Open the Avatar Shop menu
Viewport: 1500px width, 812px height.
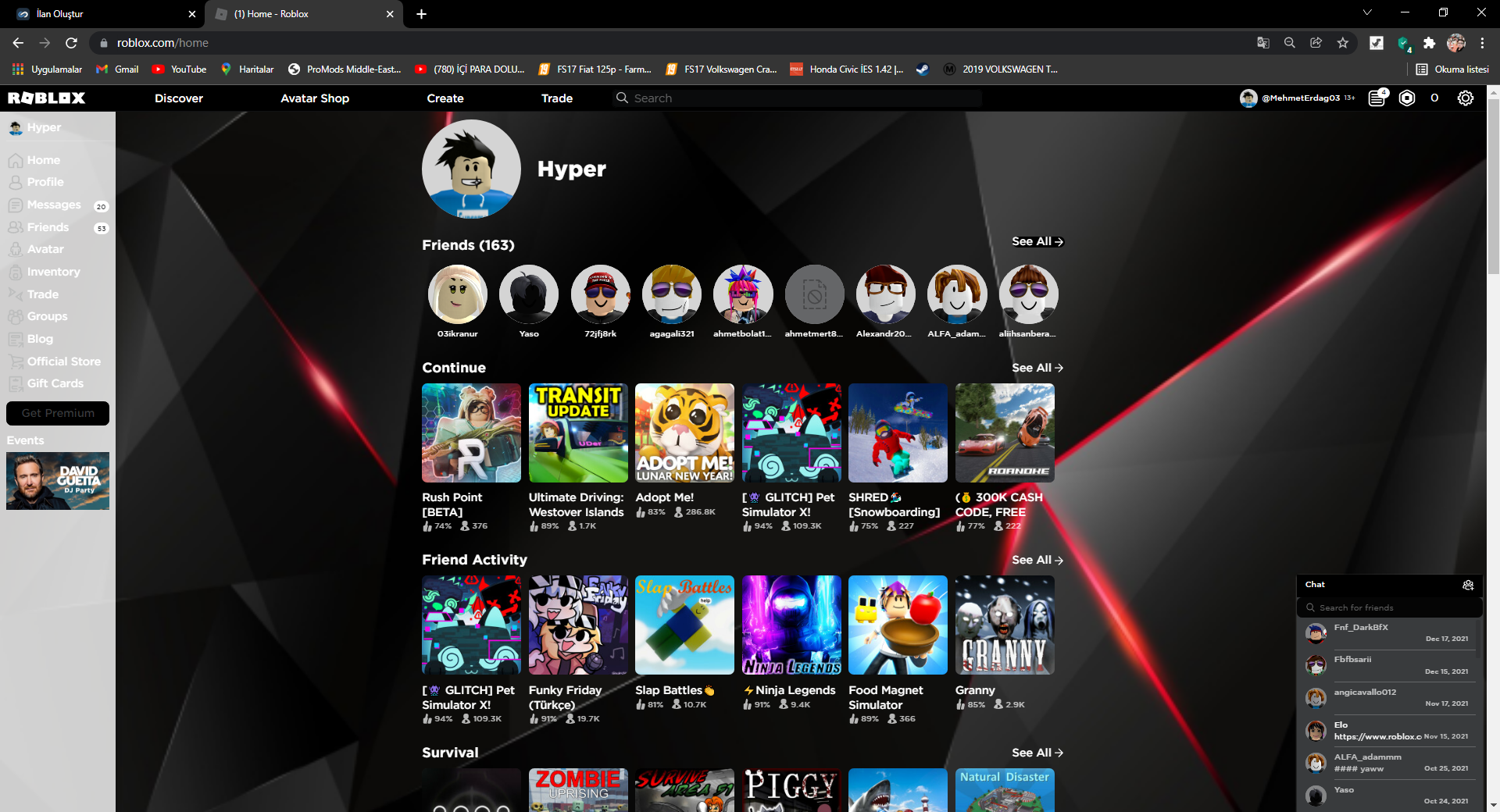click(x=315, y=98)
